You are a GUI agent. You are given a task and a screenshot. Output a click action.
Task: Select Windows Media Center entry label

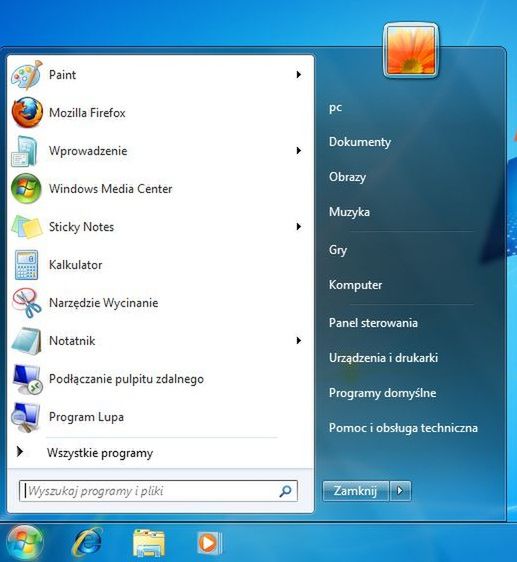(110, 189)
